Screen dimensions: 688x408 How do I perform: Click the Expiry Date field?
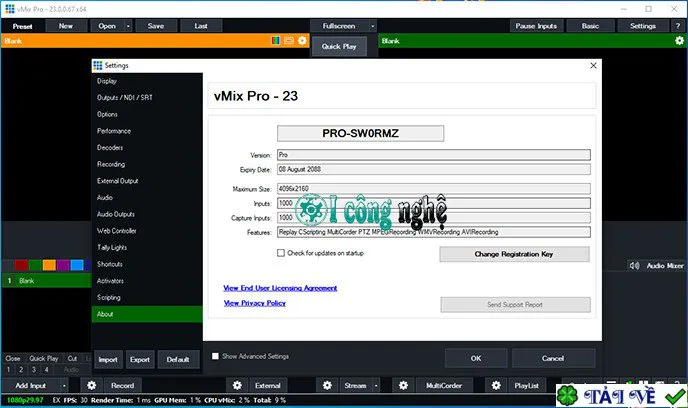tap(434, 169)
